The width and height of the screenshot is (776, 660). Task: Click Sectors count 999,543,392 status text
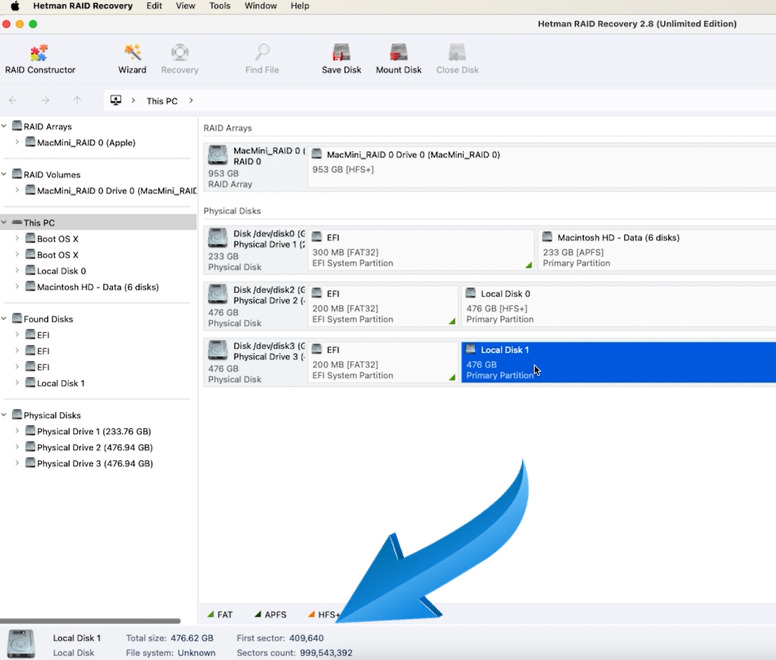click(x=294, y=653)
